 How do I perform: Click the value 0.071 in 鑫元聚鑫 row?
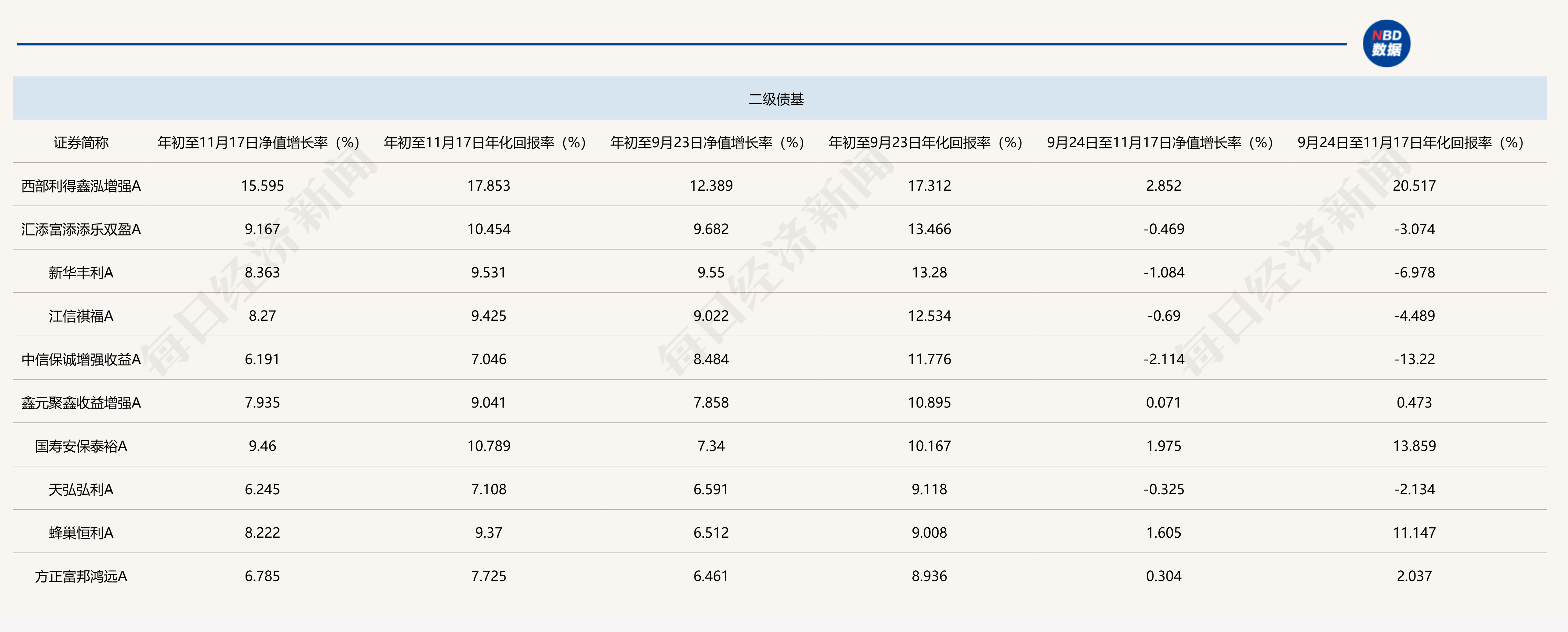tap(1164, 403)
